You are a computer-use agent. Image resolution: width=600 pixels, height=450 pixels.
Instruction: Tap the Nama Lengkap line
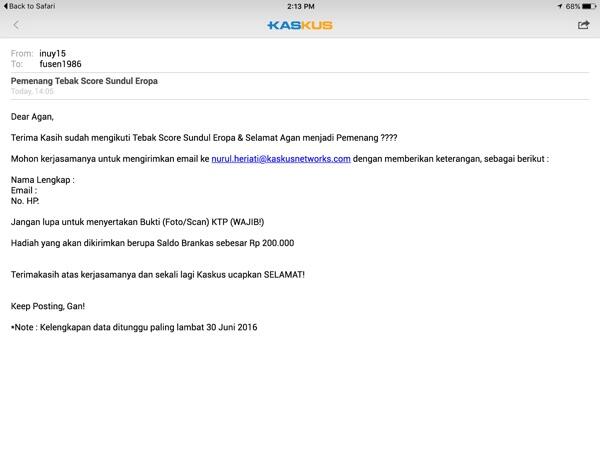pyautogui.click(x=42, y=180)
